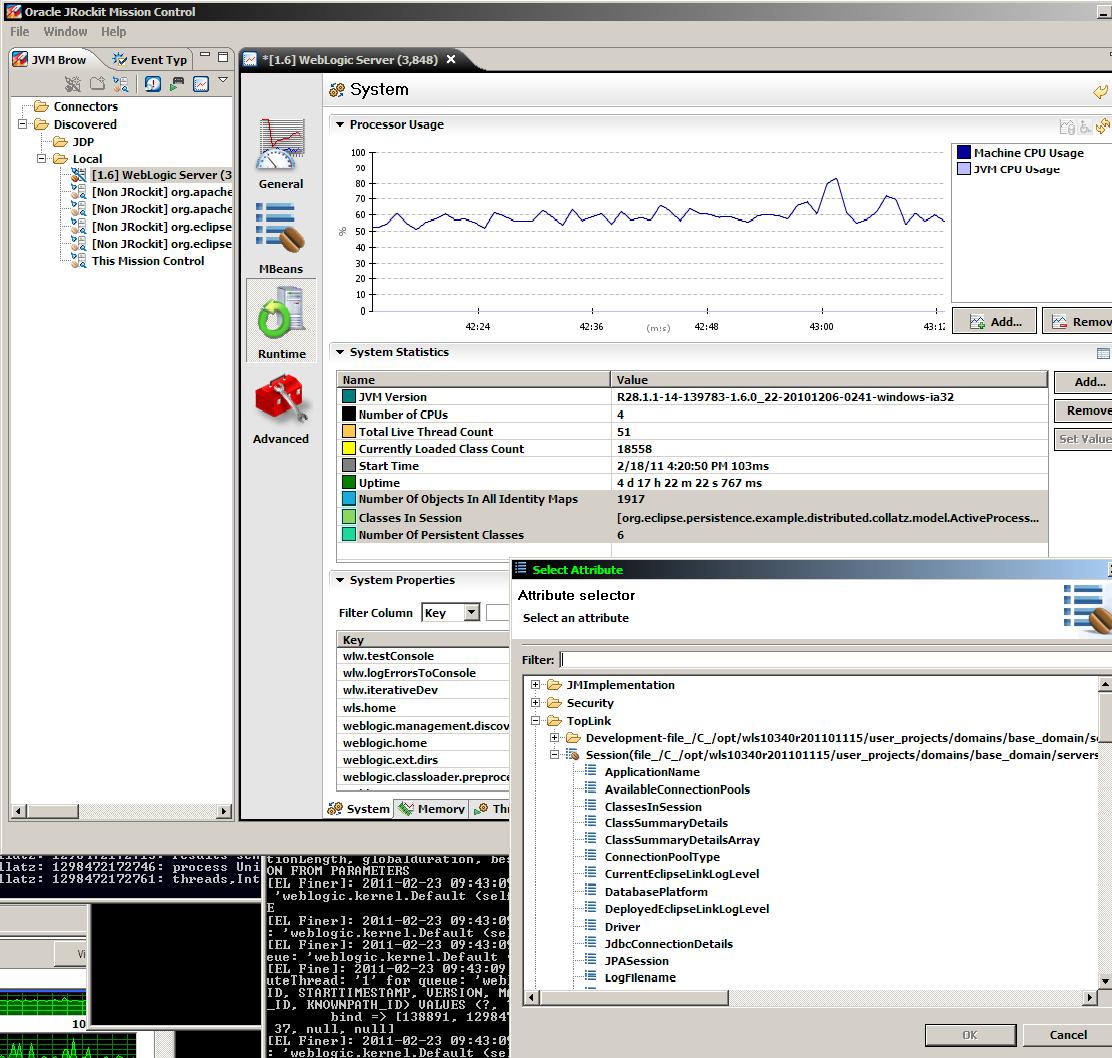The image size is (1112, 1058).
Task: Click the management console chart icon in JVM Browser toolbar
Action: click(201, 84)
